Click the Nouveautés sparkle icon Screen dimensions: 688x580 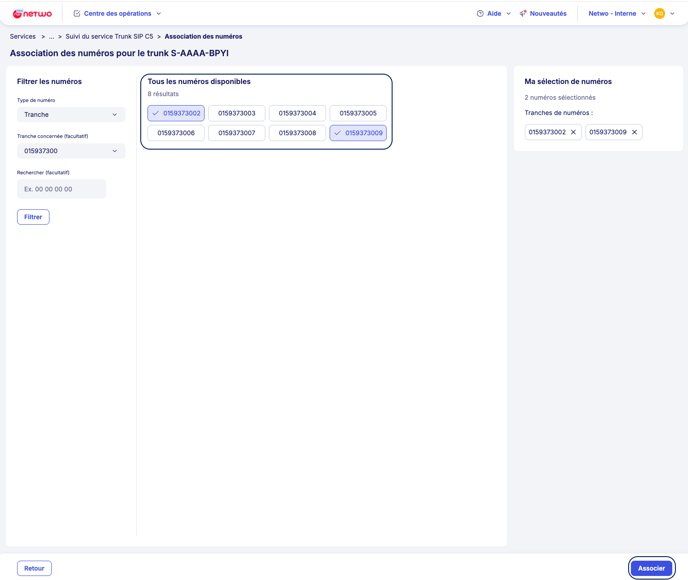coord(523,14)
